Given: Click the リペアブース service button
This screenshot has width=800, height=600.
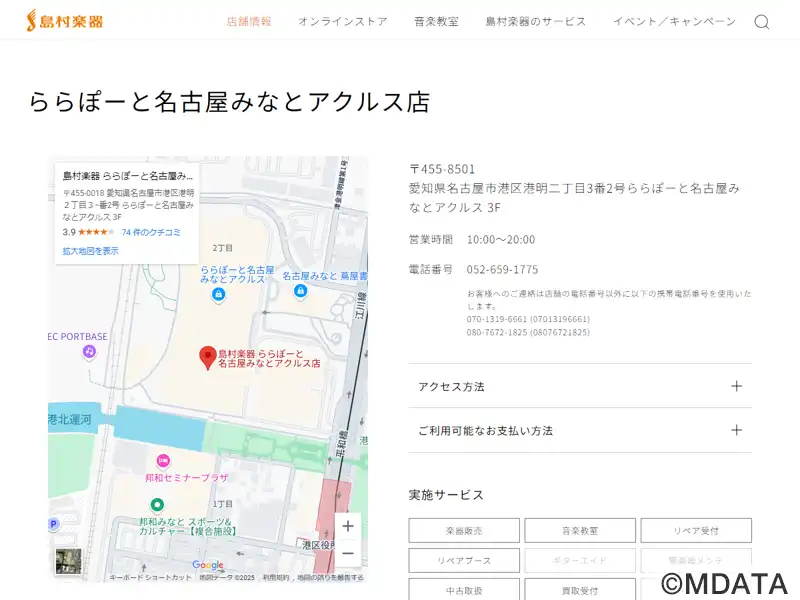Looking at the screenshot, I should click(x=464, y=560).
